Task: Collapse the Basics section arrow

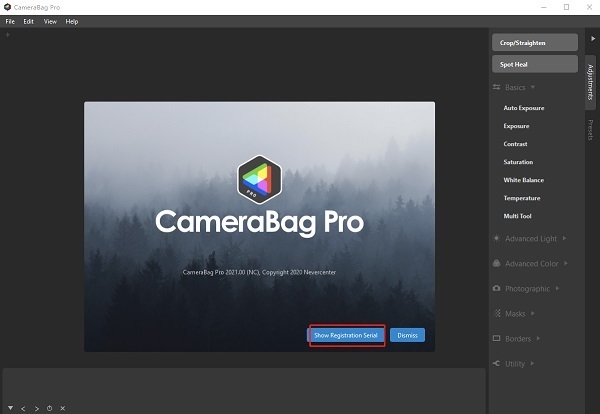Action: [532, 87]
